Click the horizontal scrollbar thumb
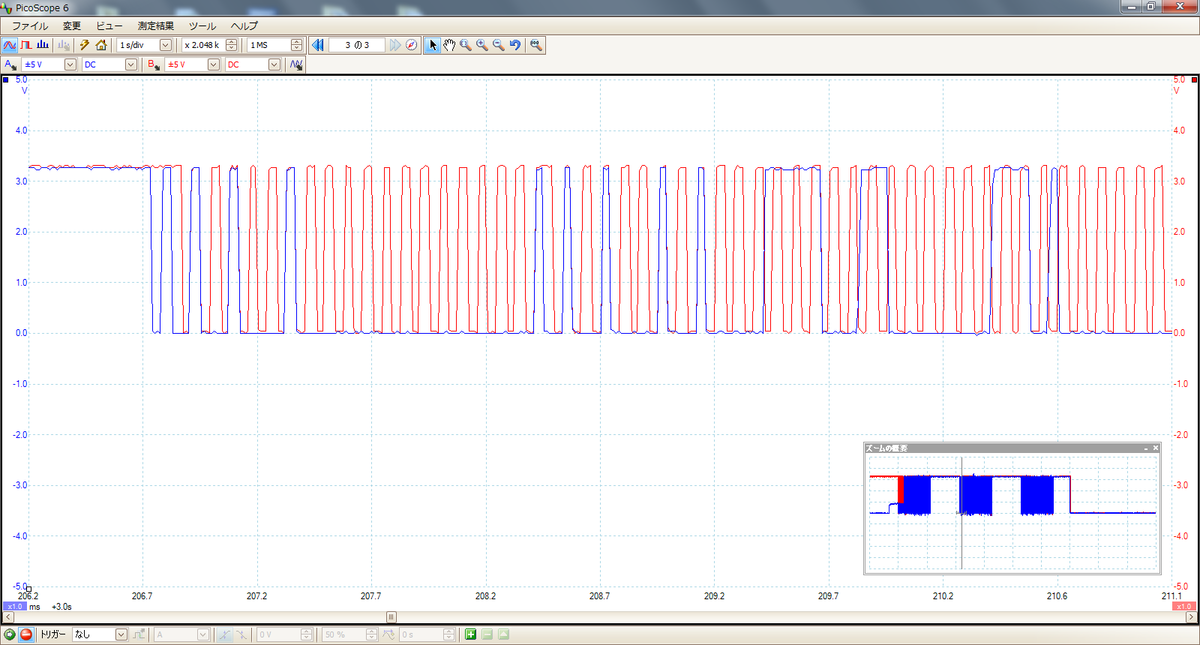This screenshot has width=1200, height=645. tap(391, 617)
